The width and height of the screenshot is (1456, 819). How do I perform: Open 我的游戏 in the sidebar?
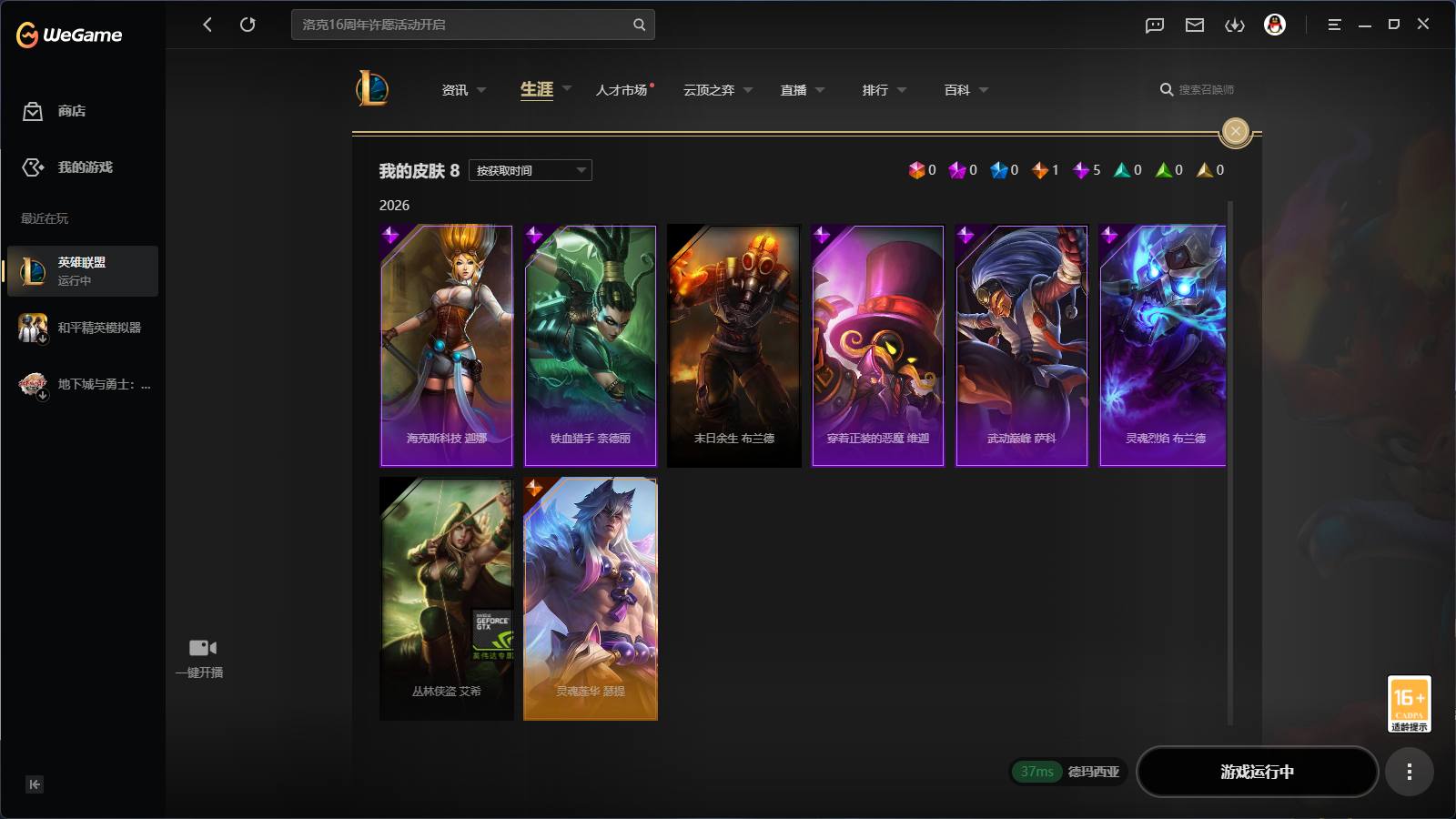click(67, 167)
